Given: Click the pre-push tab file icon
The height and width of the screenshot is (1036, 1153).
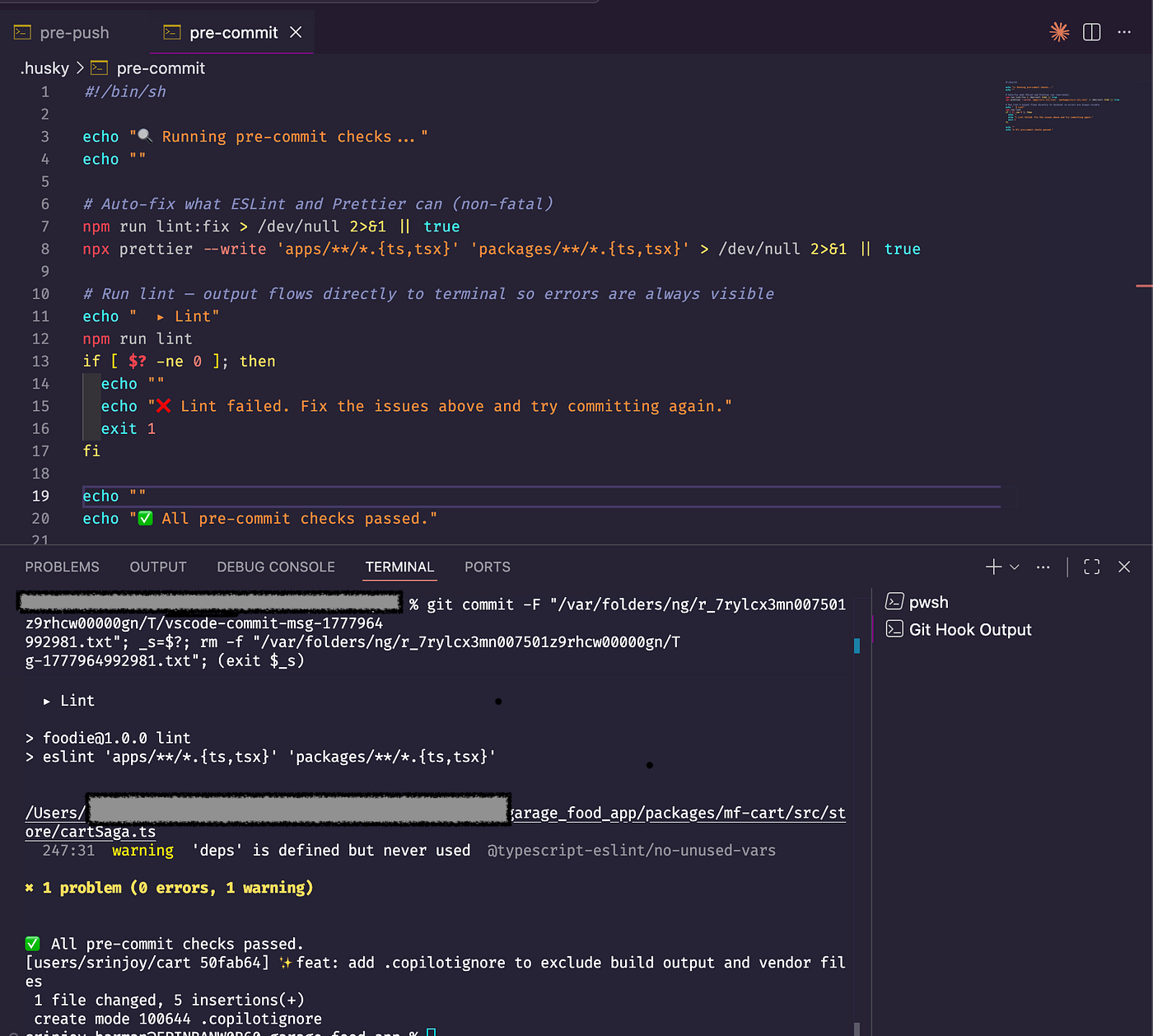Looking at the screenshot, I should [x=22, y=32].
